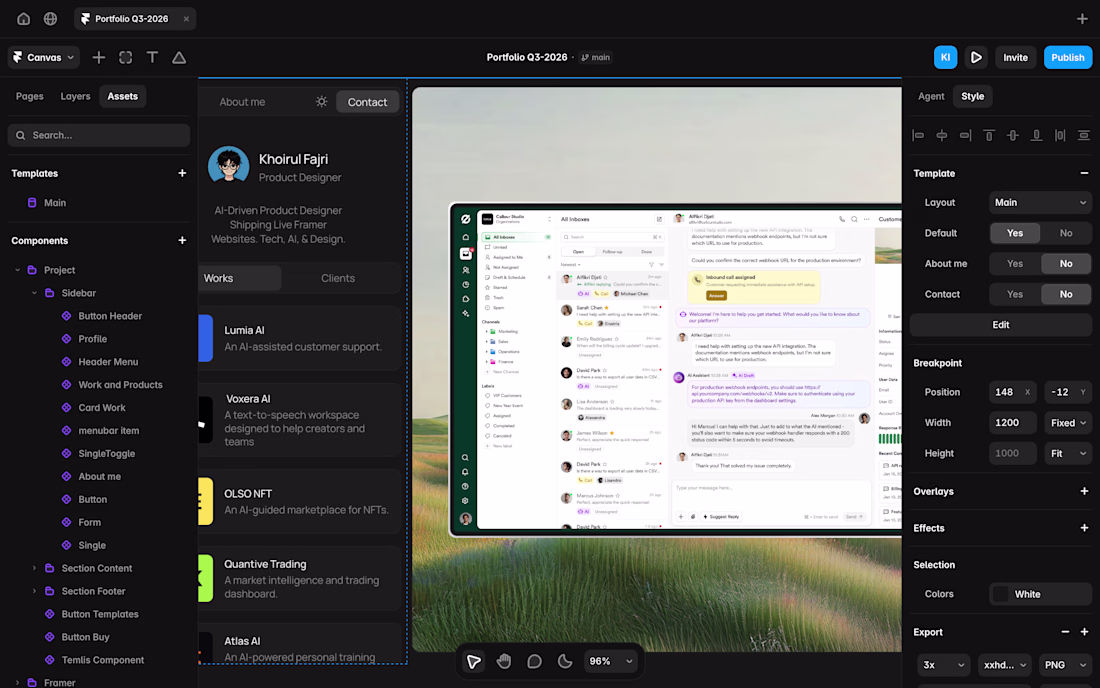This screenshot has height=688, width=1100.
Task: Open the main branch label
Action: [596, 58]
